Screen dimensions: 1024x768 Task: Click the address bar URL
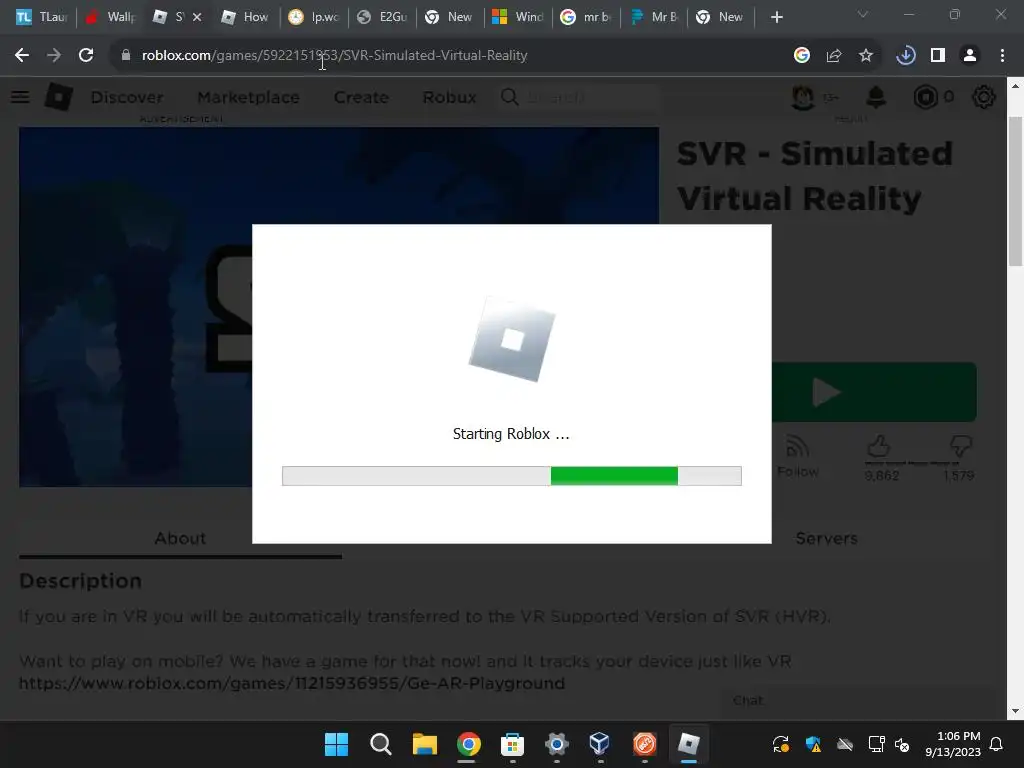[x=334, y=56]
